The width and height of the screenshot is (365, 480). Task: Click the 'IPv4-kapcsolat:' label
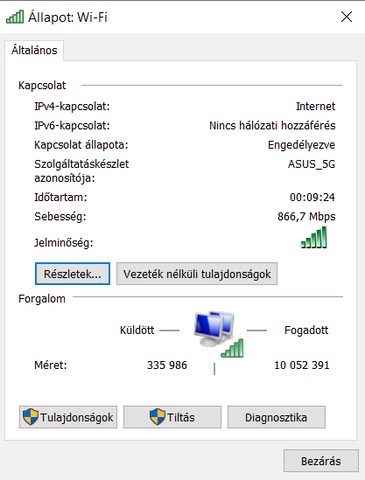click(72, 106)
